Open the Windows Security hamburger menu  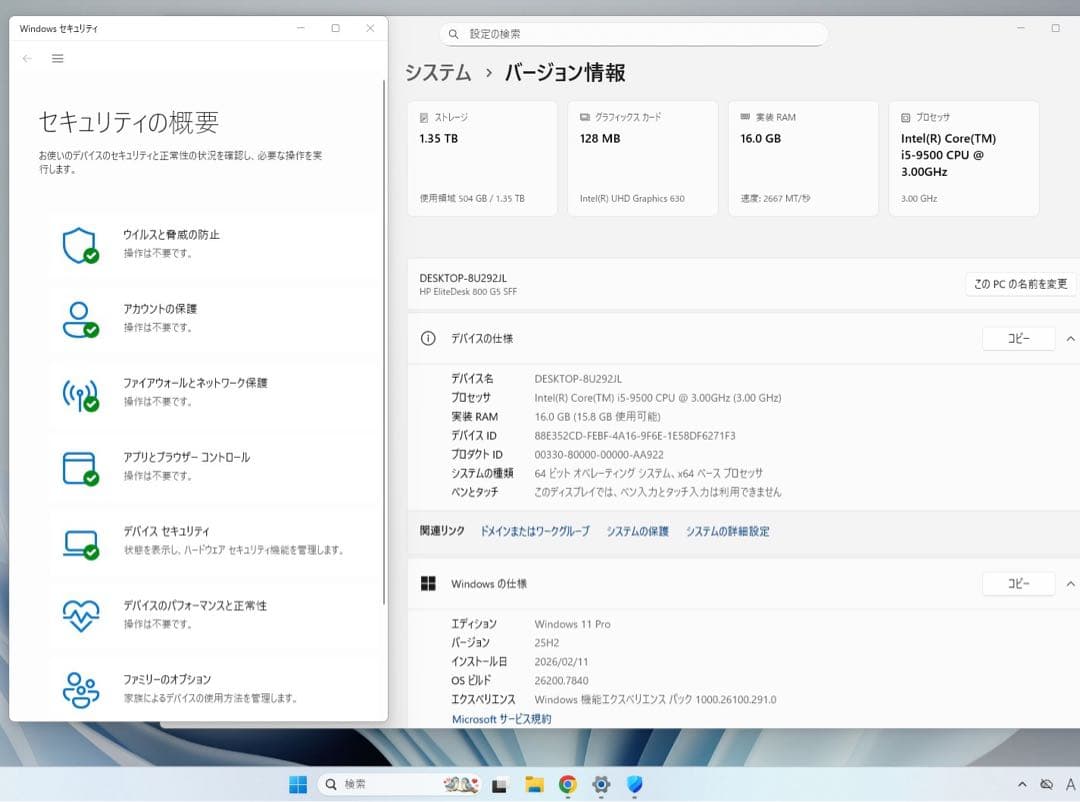coord(58,59)
